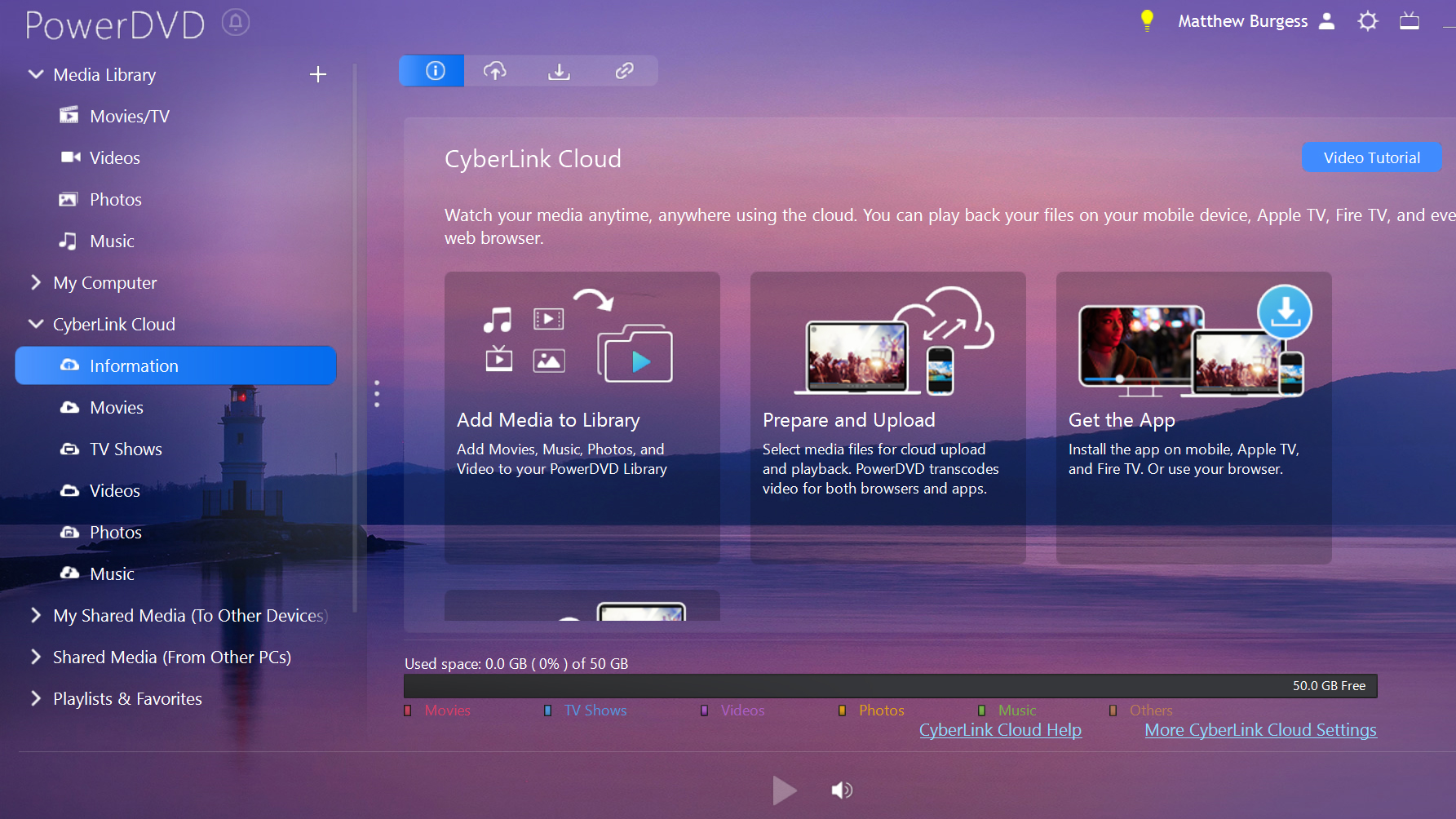Image resolution: width=1456 pixels, height=819 pixels.
Task: Open the download tab
Action: [x=559, y=71]
